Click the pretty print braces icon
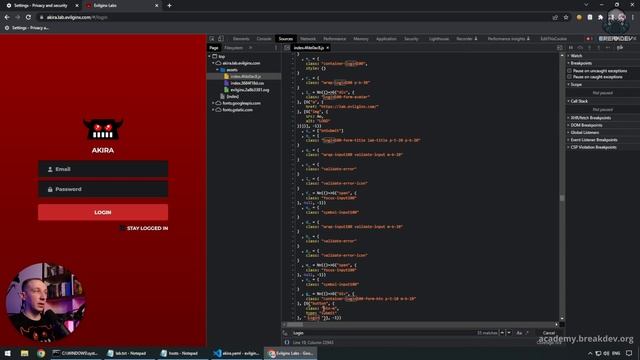Viewport: 640px width, 360px height. pos(287,342)
